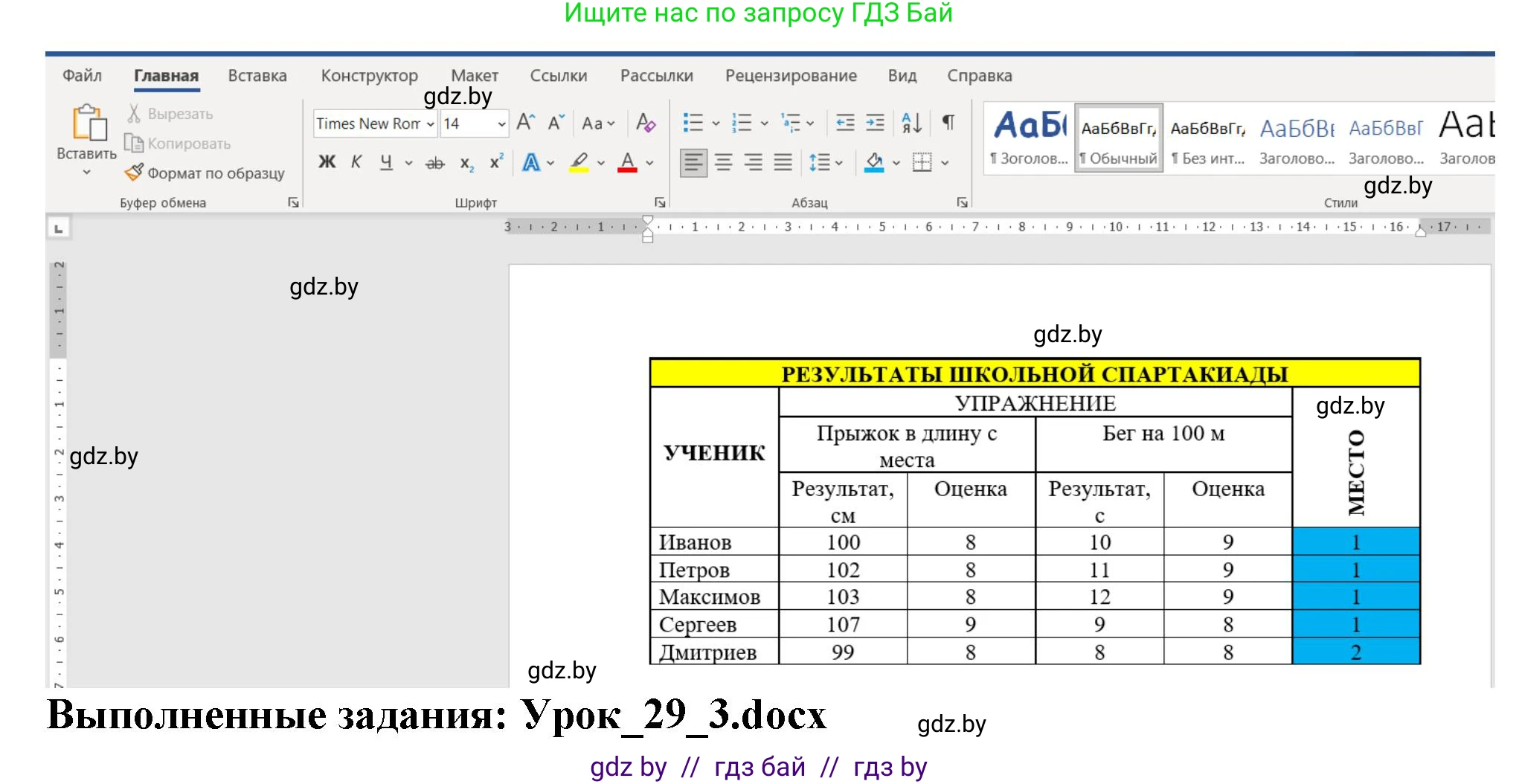
Task: Select the Обычный style
Action: [x=1117, y=138]
